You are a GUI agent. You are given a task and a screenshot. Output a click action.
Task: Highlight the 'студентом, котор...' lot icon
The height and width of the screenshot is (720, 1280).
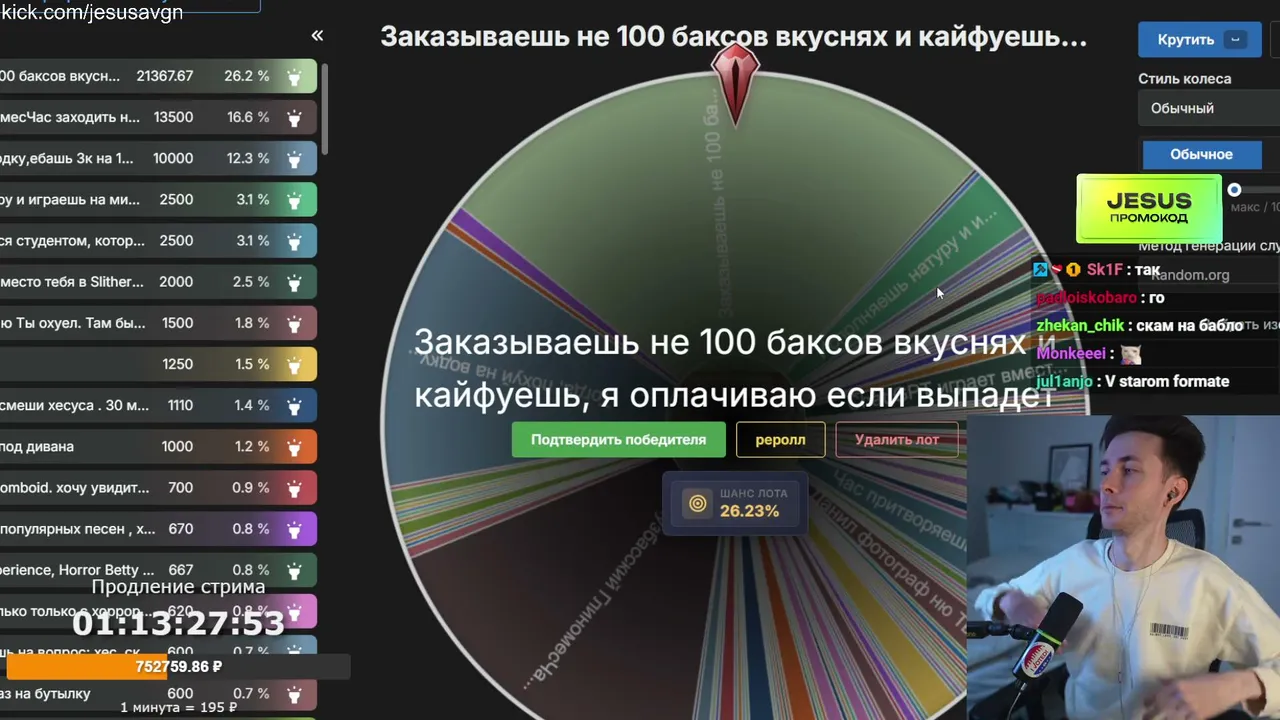(x=294, y=241)
